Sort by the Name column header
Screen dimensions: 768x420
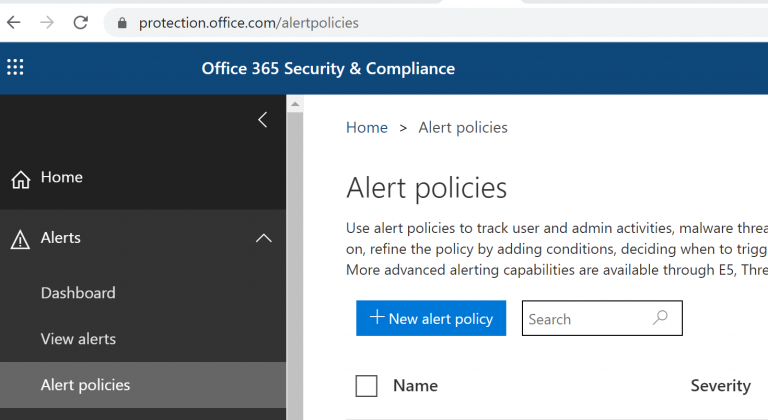pos(415,386)
